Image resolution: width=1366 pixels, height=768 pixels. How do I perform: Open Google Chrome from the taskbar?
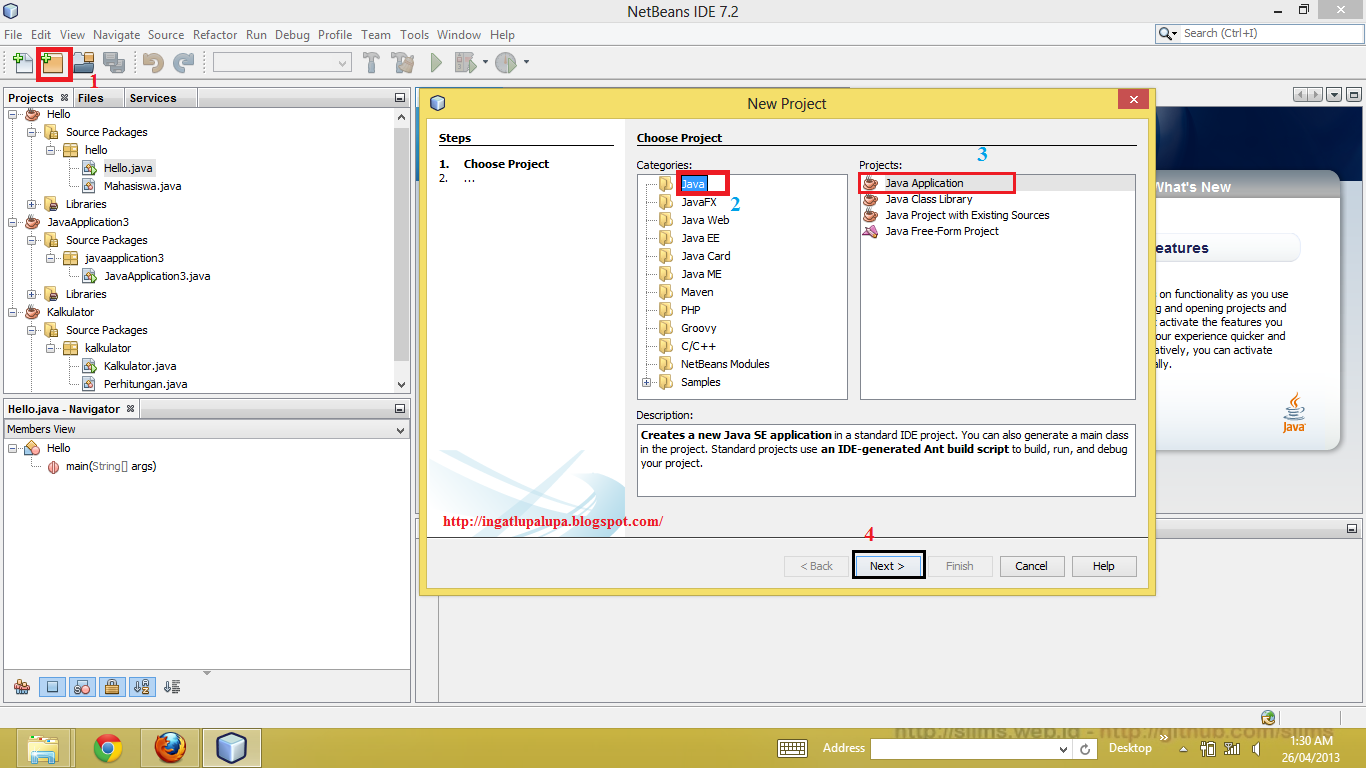pyautogui.click(x=108, y=748)
